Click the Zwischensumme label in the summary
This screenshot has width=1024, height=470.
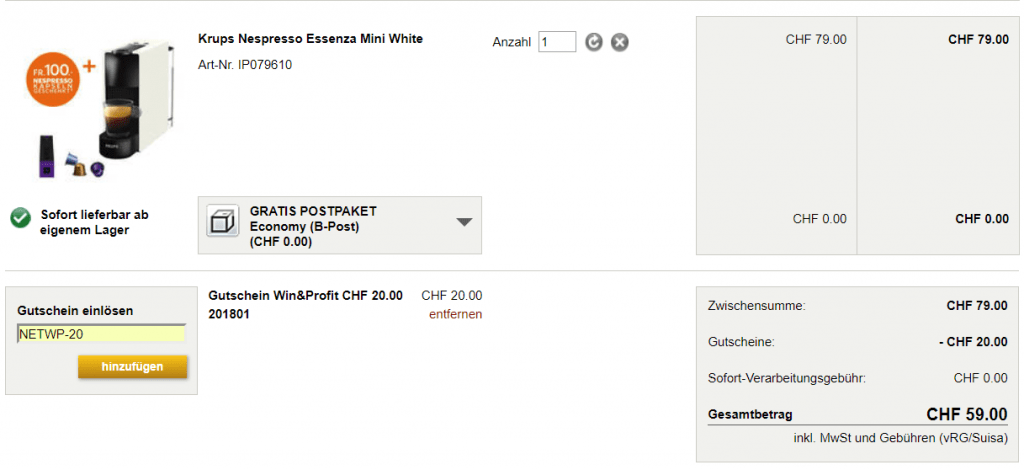[x=756, y=305]
